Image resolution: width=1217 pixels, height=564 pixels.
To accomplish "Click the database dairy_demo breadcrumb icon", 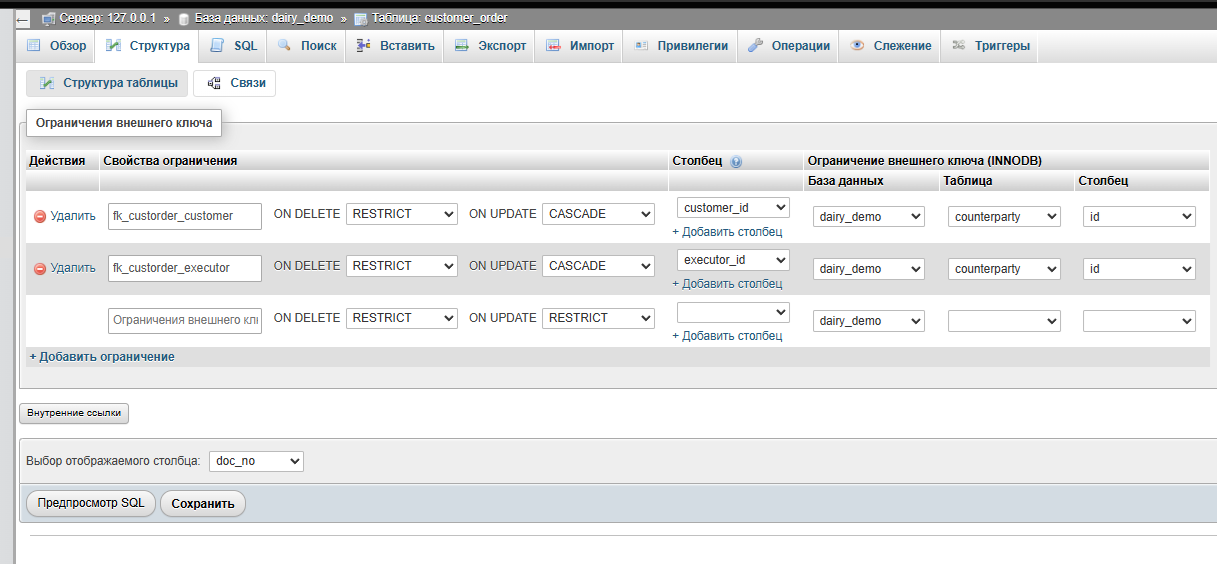I will coord(185,19).
